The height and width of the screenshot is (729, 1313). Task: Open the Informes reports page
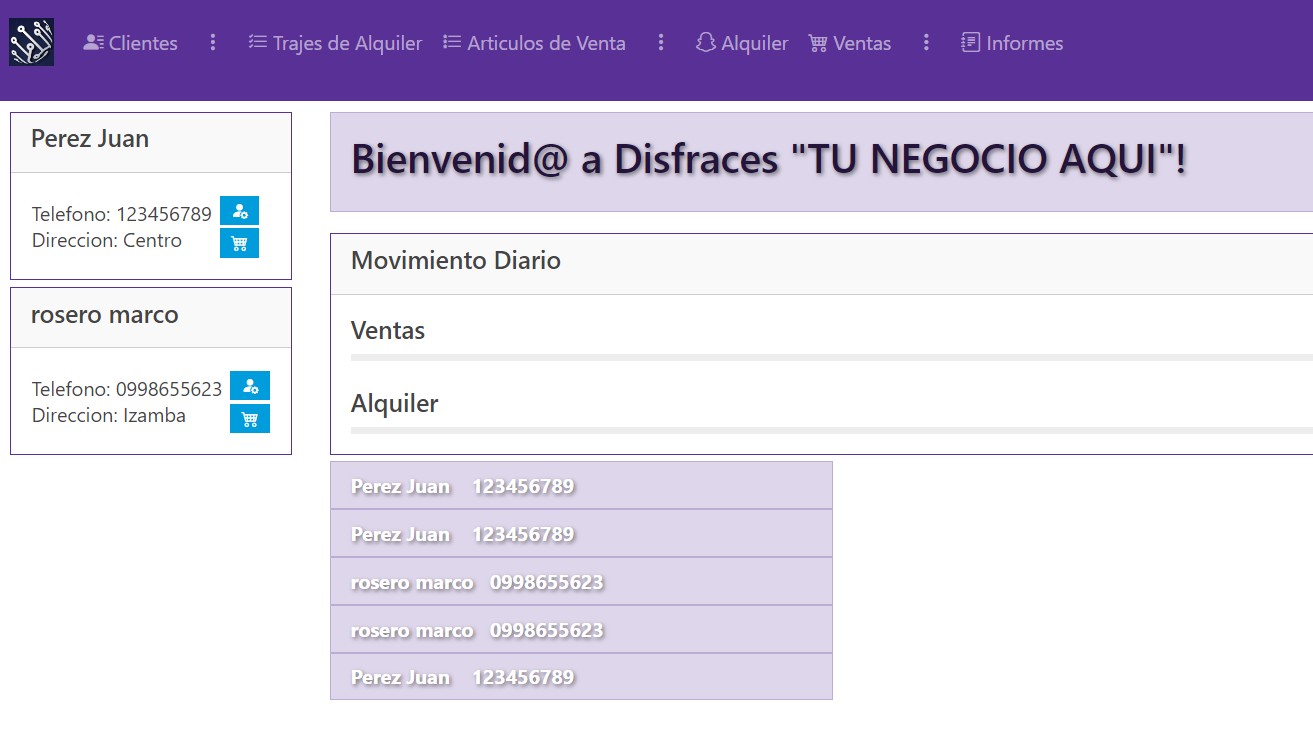pos(1012,43)
